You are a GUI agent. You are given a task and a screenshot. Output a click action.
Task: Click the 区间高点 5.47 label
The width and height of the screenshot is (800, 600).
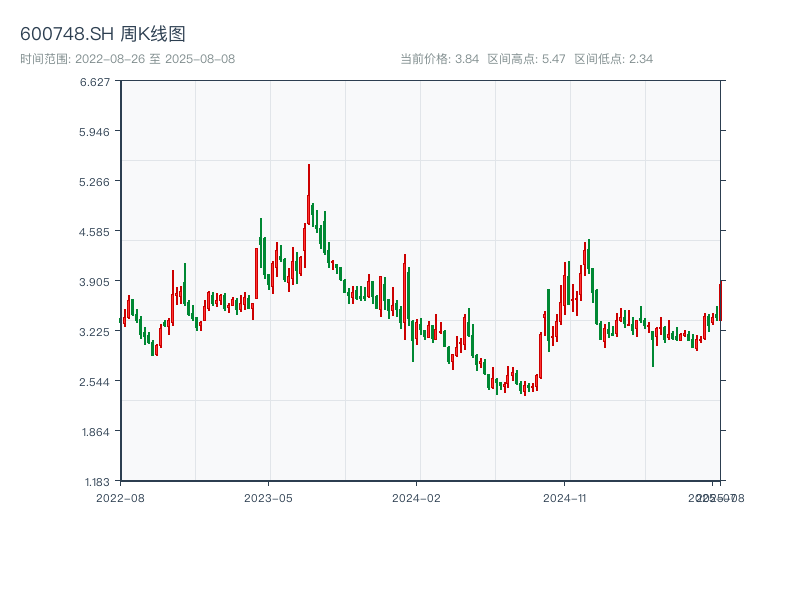527,59
